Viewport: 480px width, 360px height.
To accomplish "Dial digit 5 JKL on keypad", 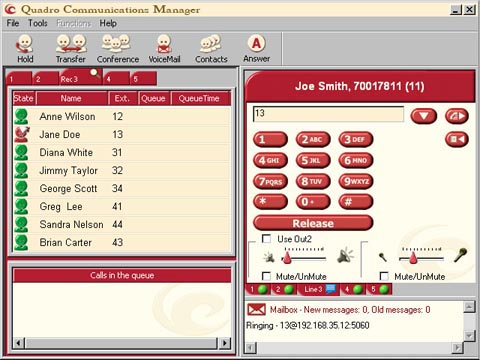I will click(x=313, y=160).
